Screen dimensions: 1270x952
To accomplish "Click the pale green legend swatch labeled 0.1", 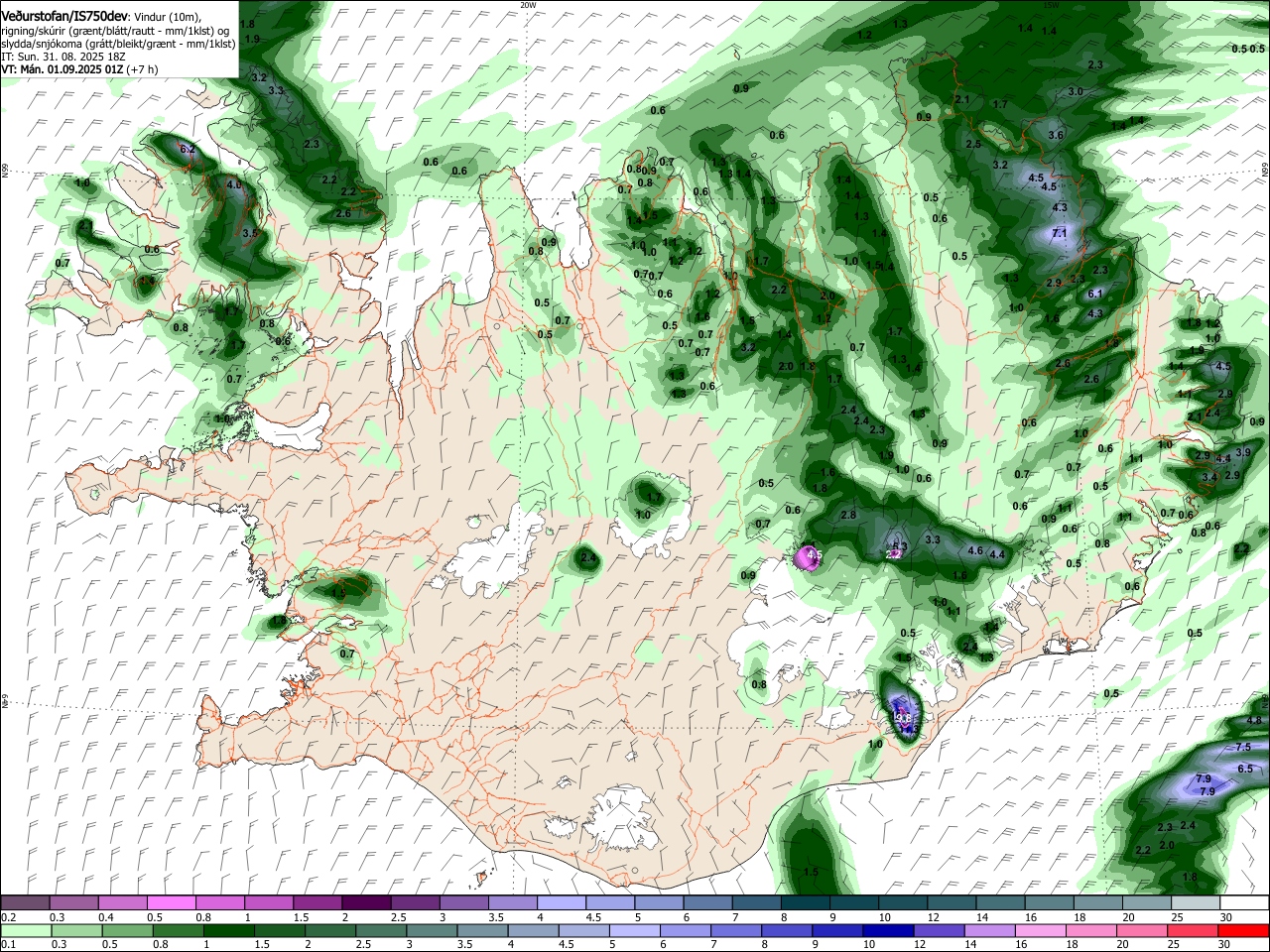I will coord(25,930).
